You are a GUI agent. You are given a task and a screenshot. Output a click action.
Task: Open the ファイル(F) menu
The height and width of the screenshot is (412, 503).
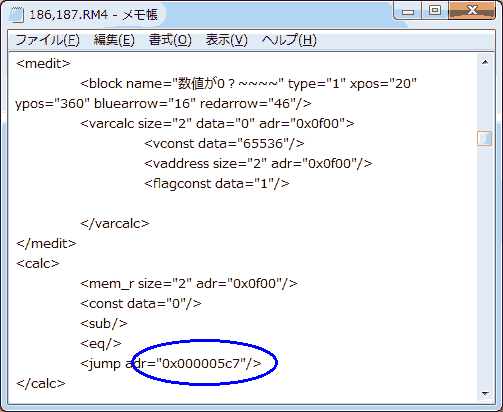[x=47, y=40]
